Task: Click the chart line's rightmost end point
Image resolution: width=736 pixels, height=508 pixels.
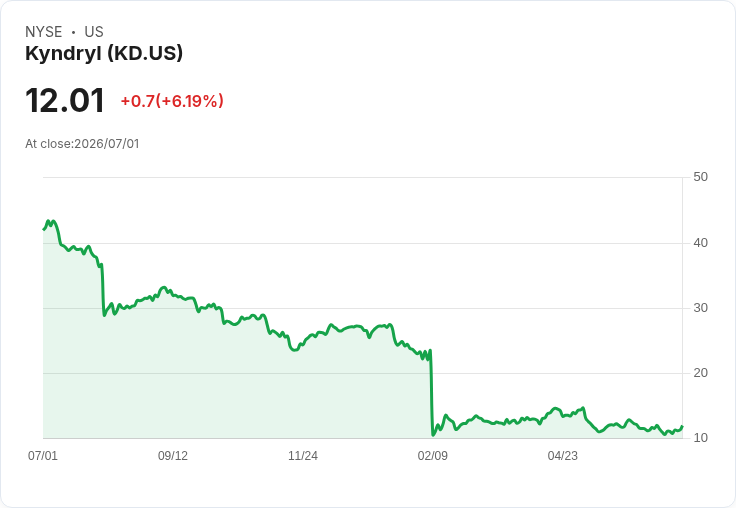Action: point(682,427)
